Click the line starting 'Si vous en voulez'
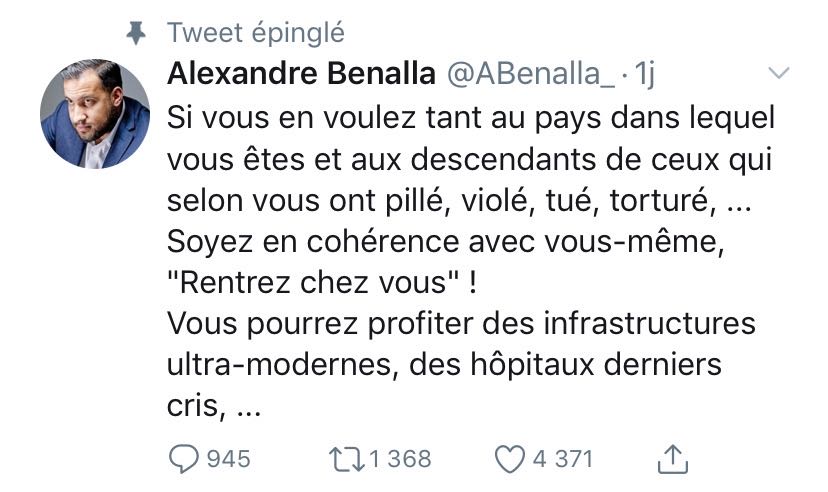 pos(469,116)
